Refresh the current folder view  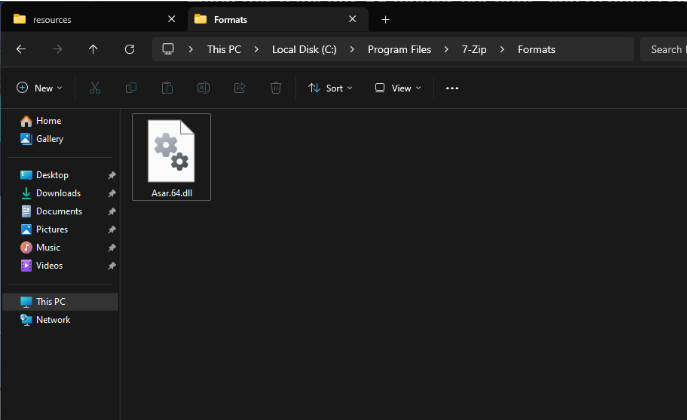point(129,49)
